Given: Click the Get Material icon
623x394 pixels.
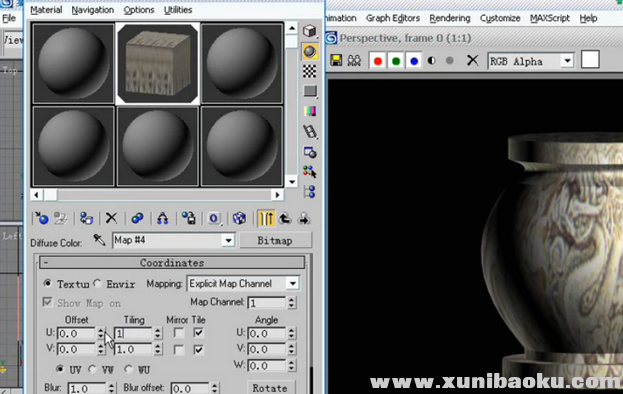Looking at the screenshot, I should (41, 218).
